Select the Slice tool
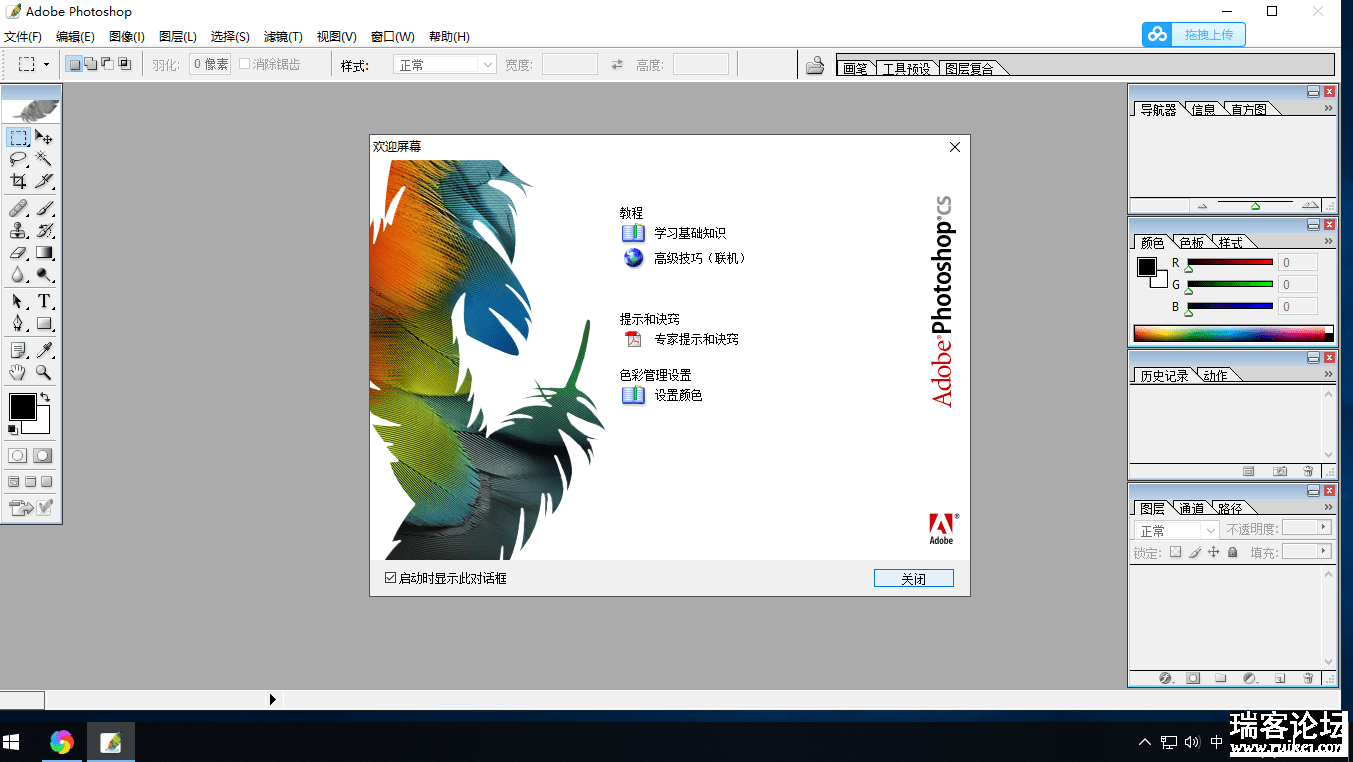This screenshot has width=1353, height=762. 44,181
